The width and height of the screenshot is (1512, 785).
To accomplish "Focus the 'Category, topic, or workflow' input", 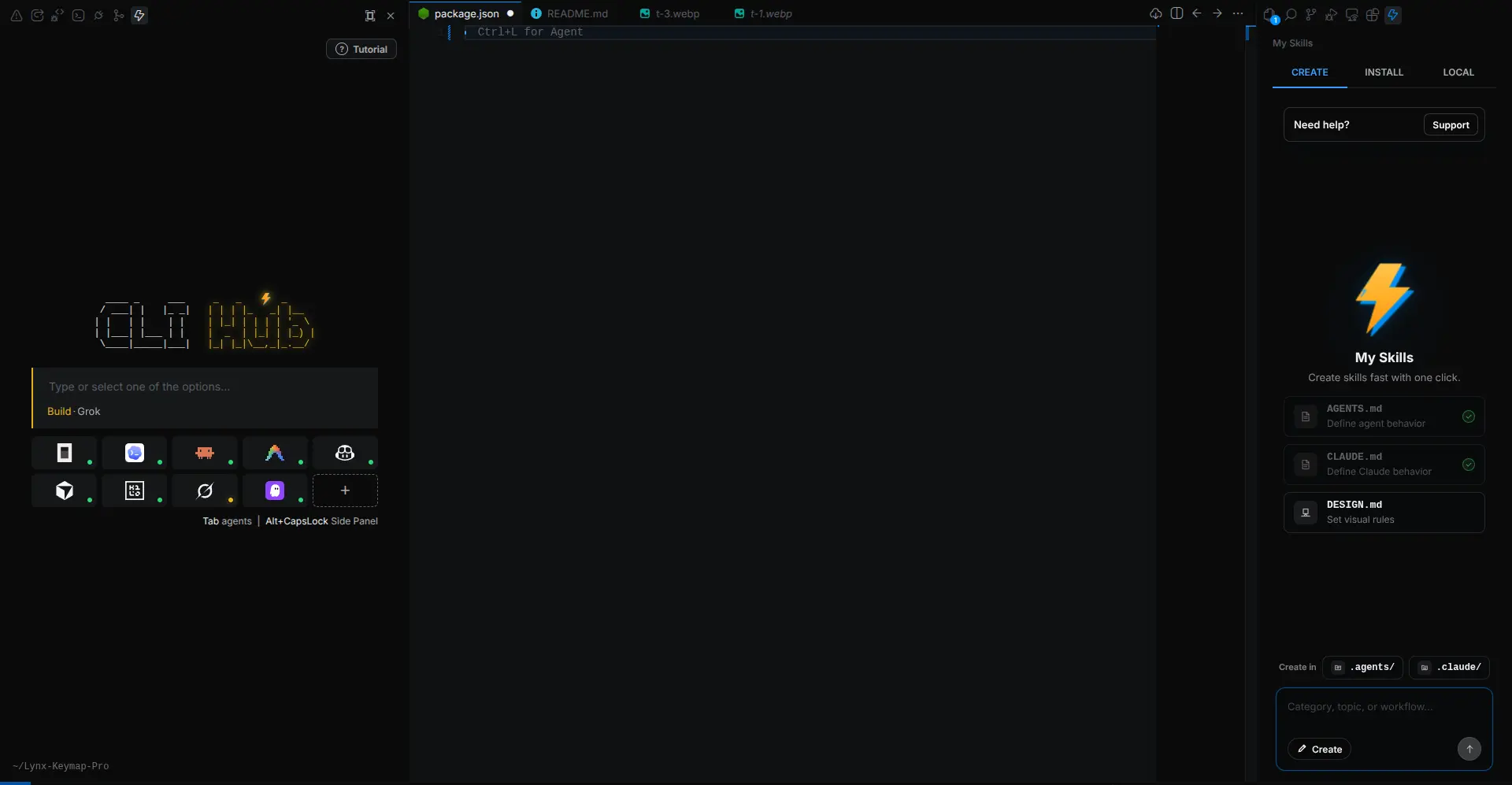I will point(1384,707).
